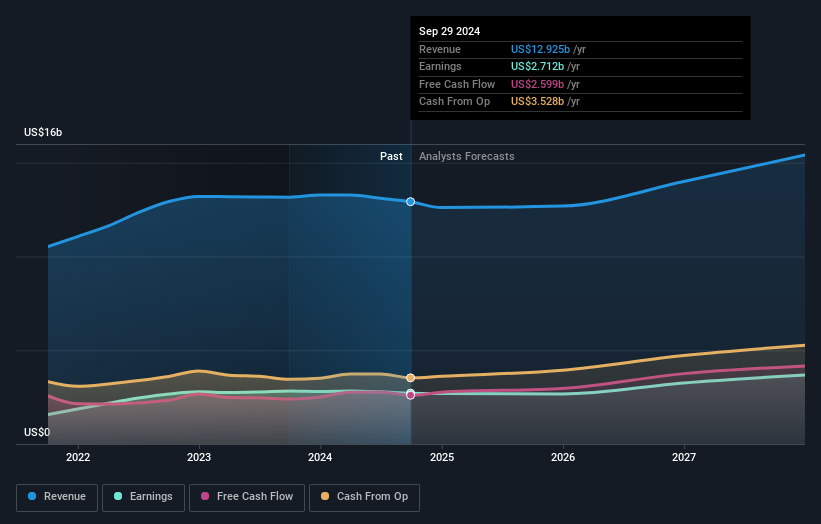The image size is (821, 524).
Task: Click the US$2.599b free cash flow value
Action: 537,84
